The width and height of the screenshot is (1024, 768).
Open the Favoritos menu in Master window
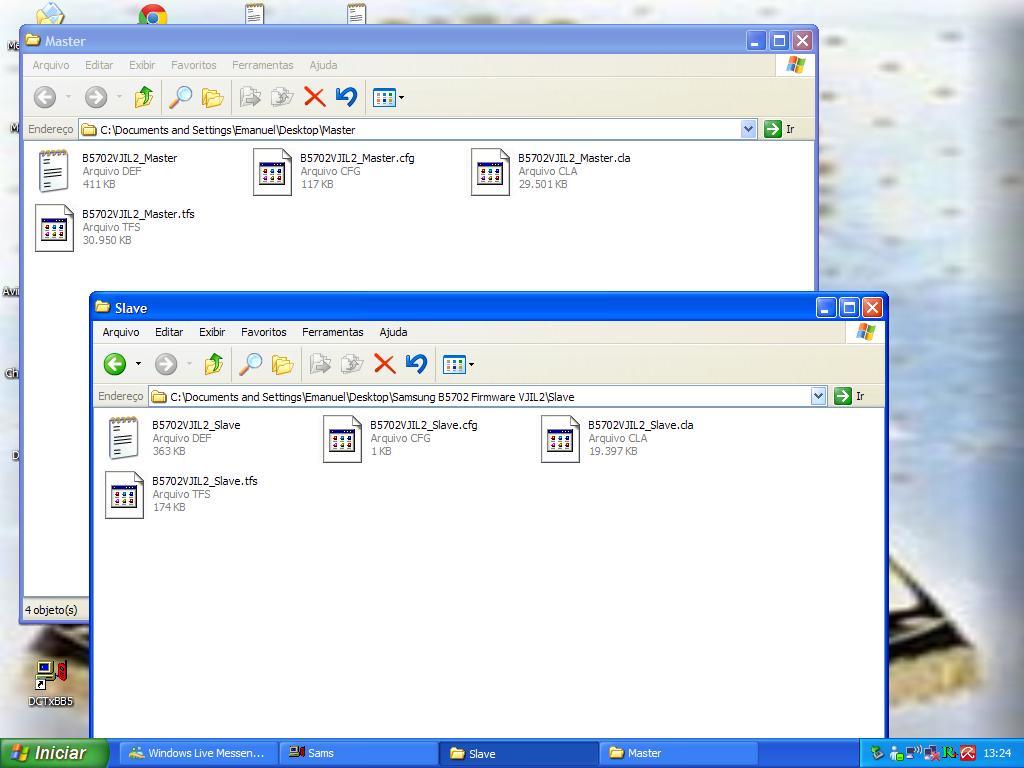[x=193, y=65]
